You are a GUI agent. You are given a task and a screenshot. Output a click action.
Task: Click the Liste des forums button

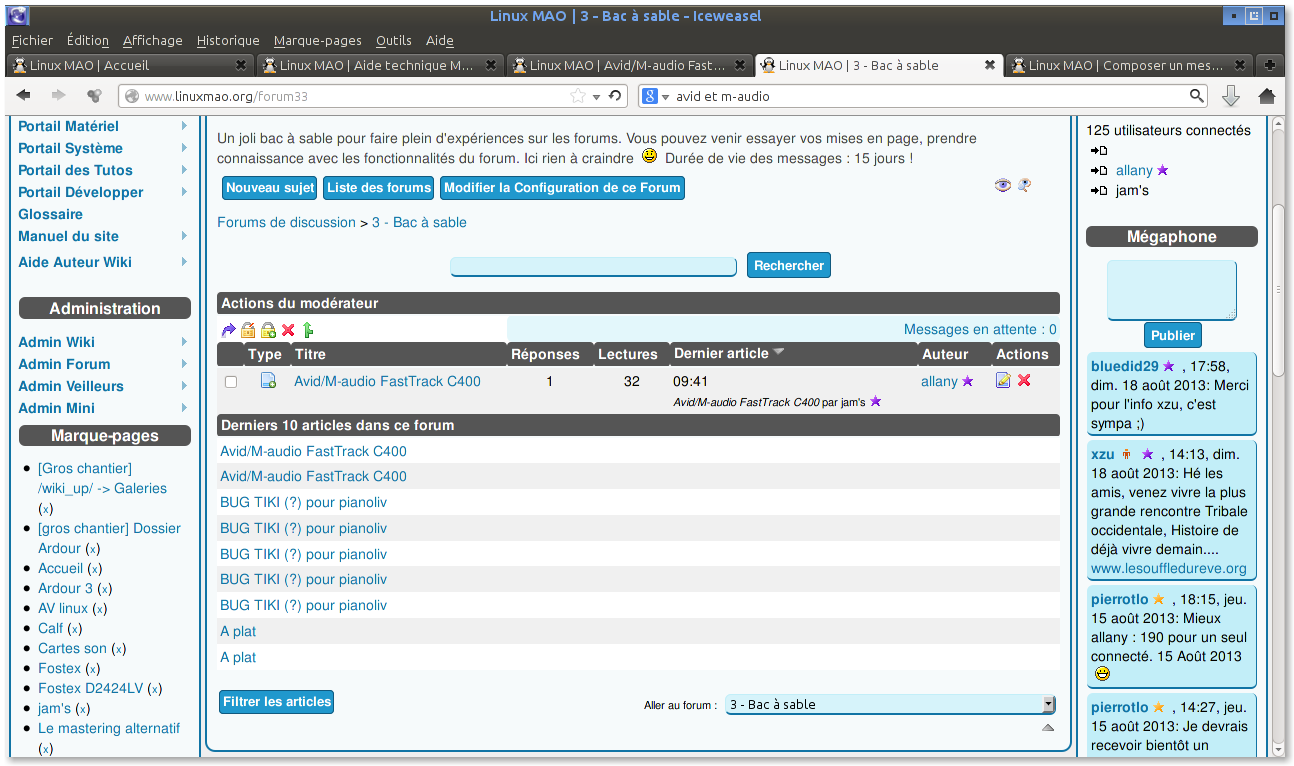pos(379,187)
